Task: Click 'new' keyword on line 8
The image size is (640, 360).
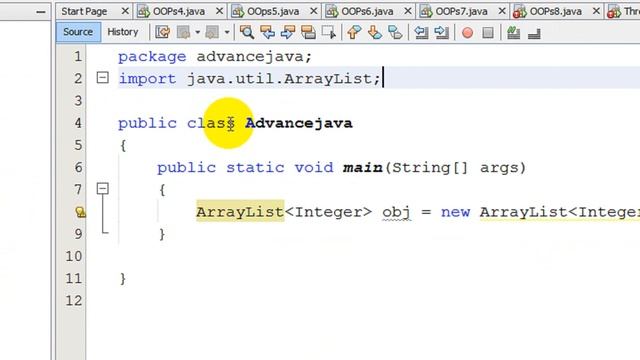Action: click(455, 212)
